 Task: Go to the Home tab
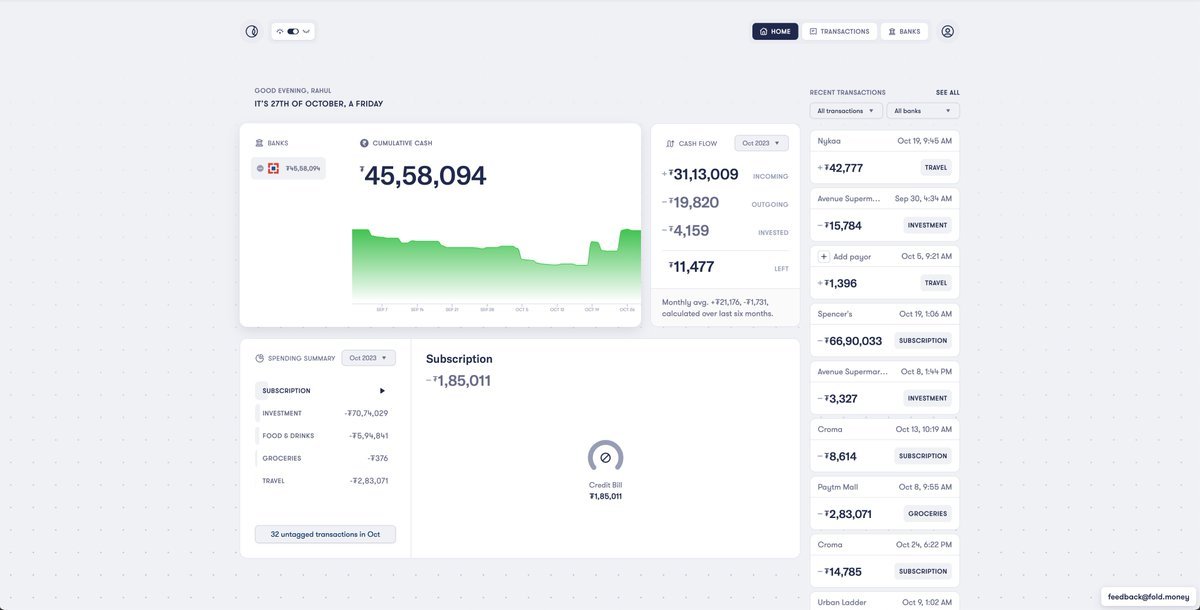click(x=775, y=31)
